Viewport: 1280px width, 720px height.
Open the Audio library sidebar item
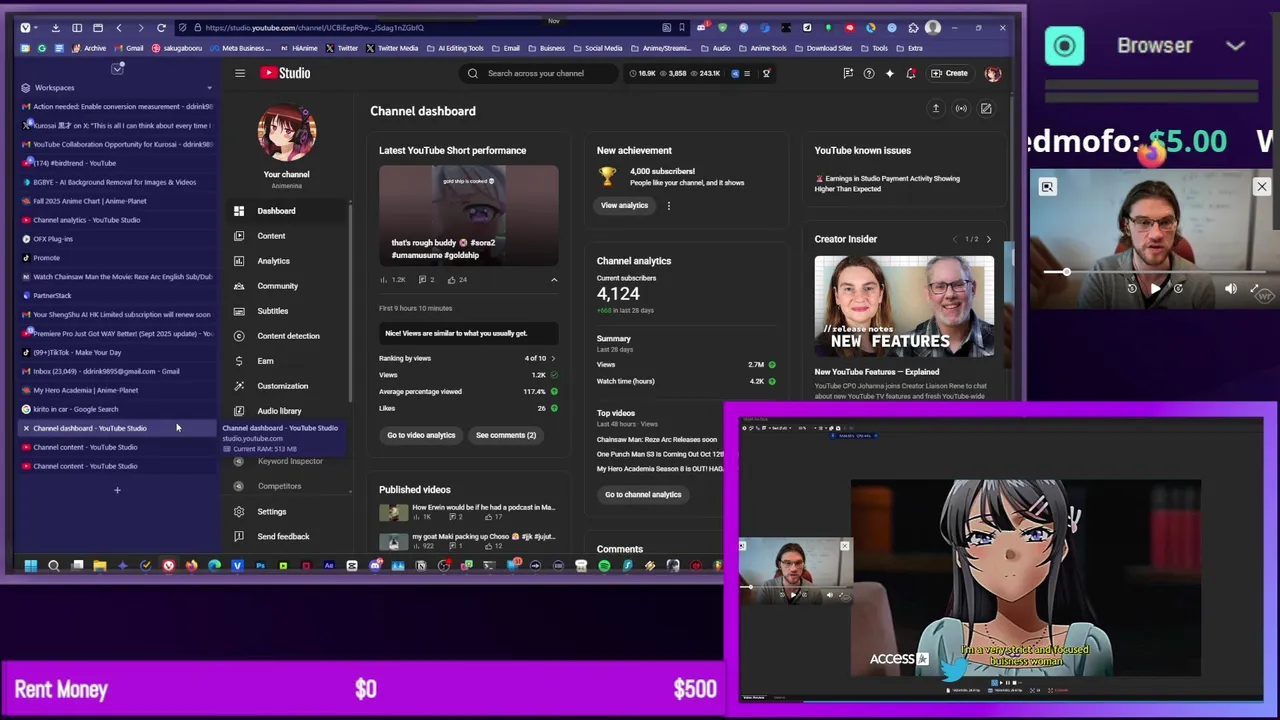(288, 411)
